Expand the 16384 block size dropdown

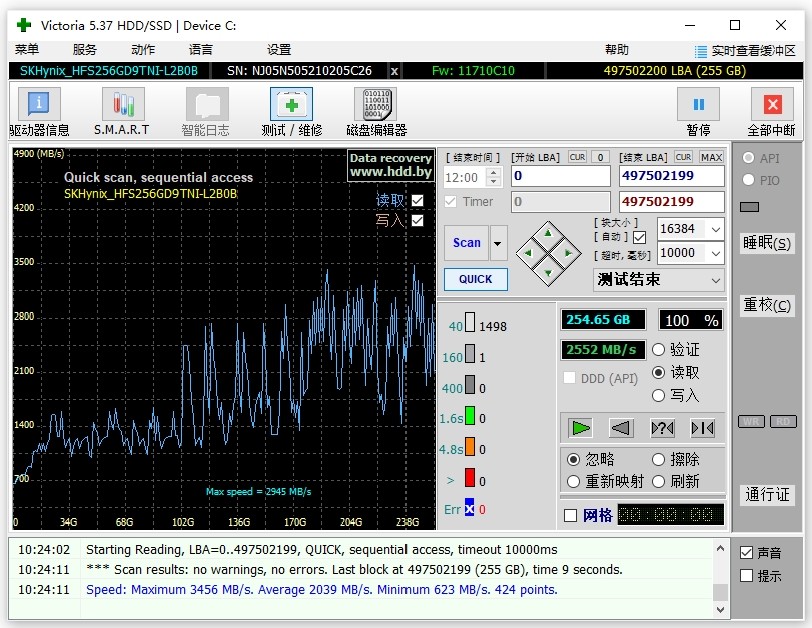click(x=715, y=229)
